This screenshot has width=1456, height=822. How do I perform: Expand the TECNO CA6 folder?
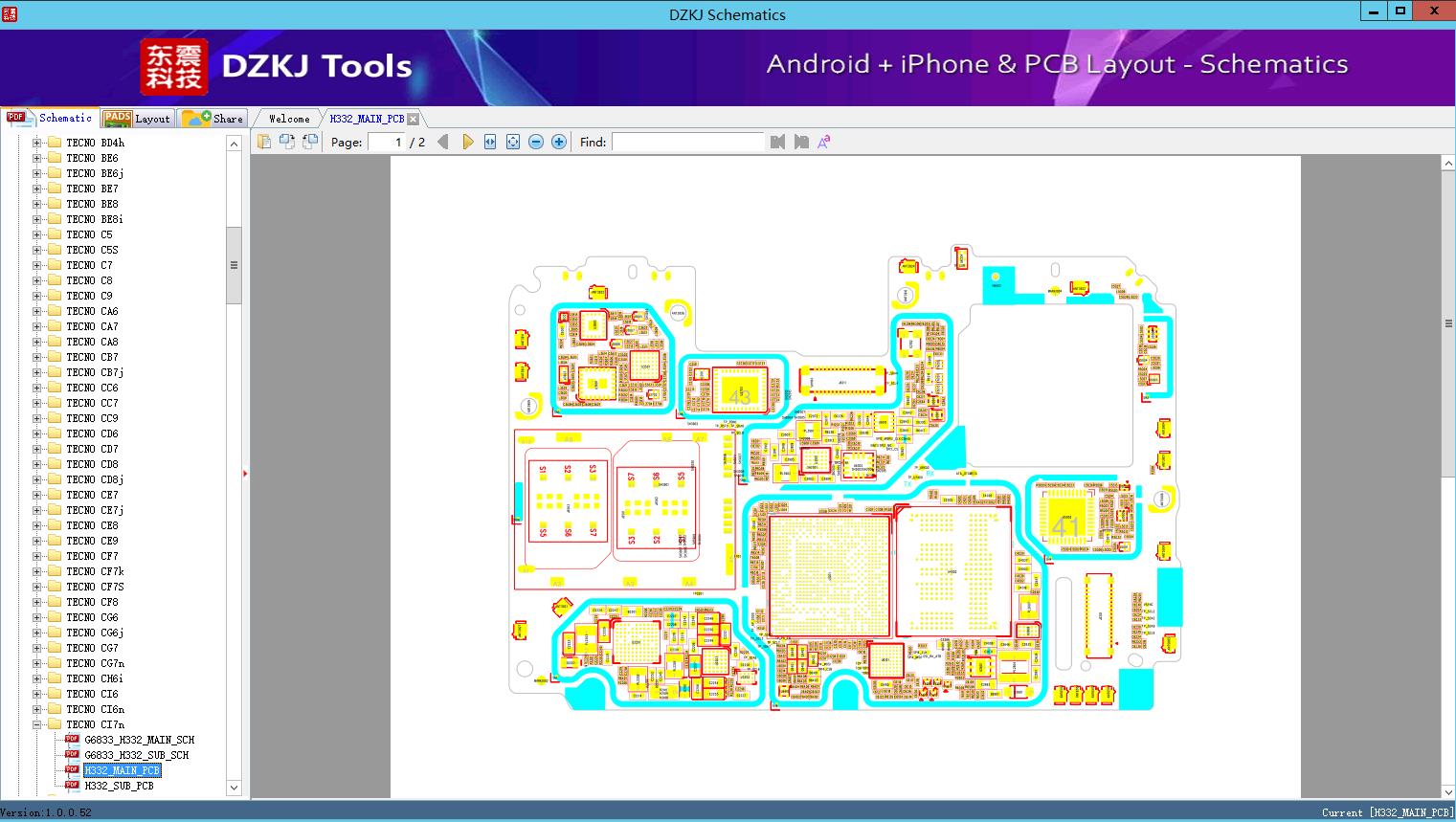pos(37,311)
